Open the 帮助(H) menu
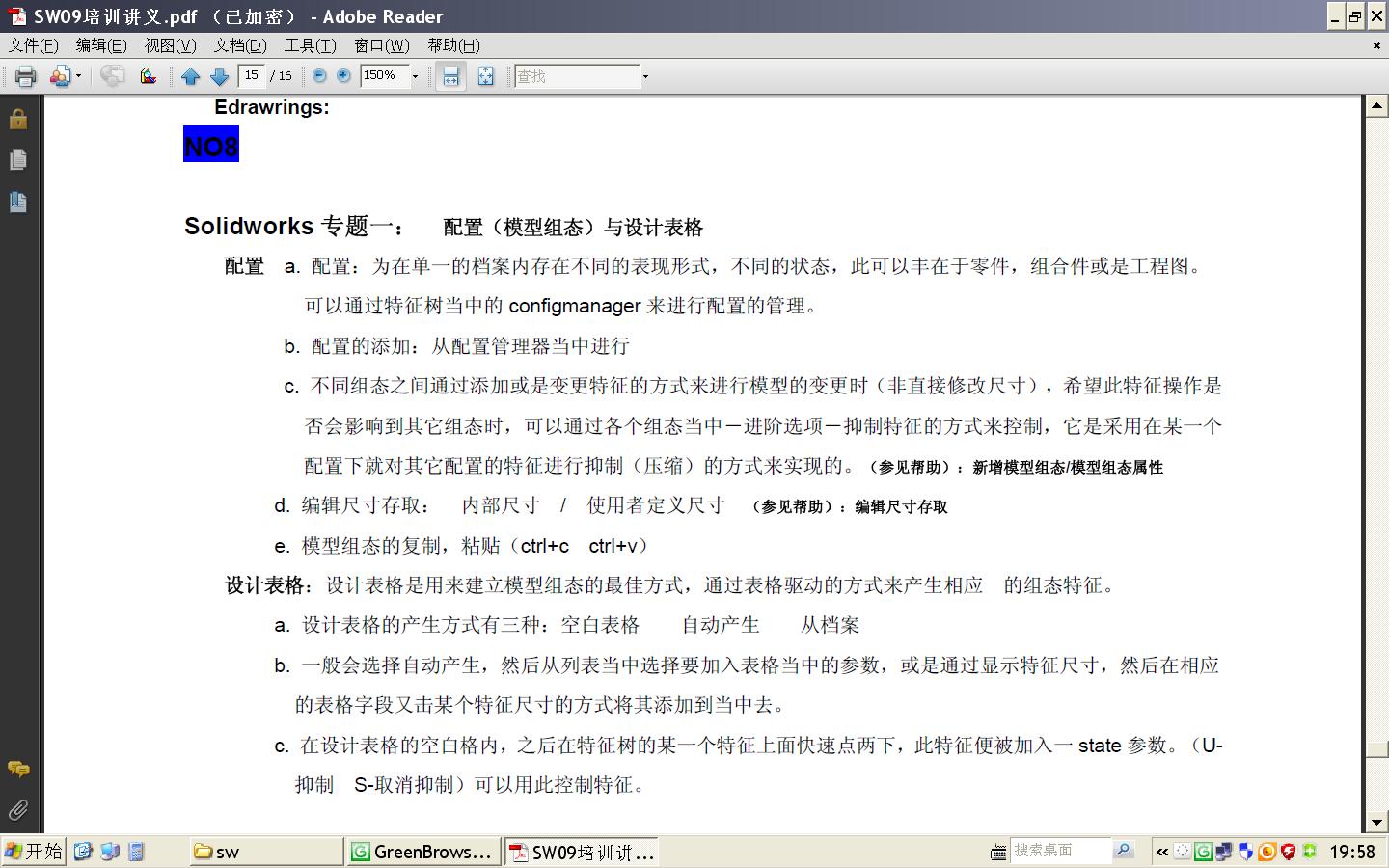The height and width of the screenshot is (868, 1389). coord(454,45)
